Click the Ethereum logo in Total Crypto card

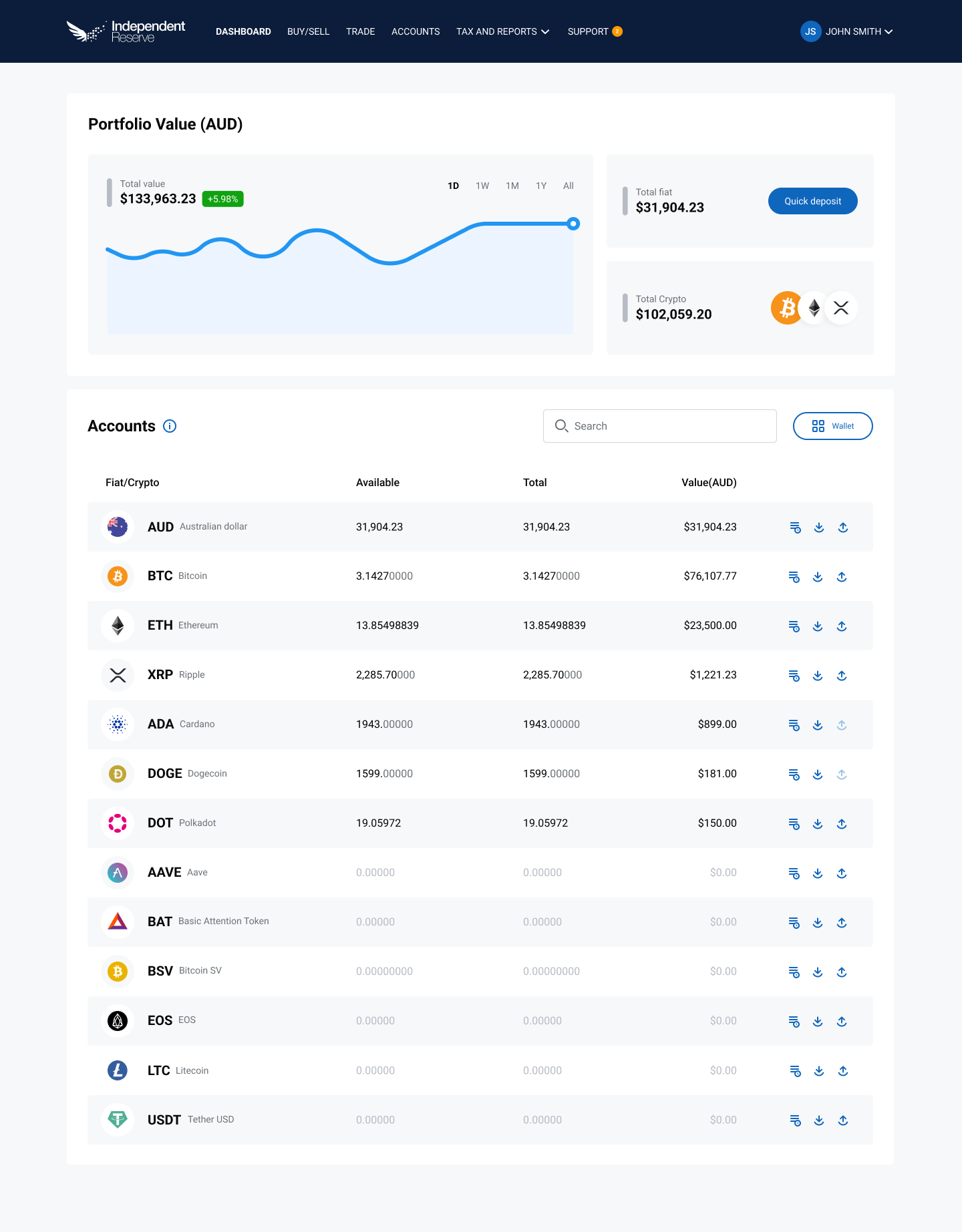tap(814, 308)
